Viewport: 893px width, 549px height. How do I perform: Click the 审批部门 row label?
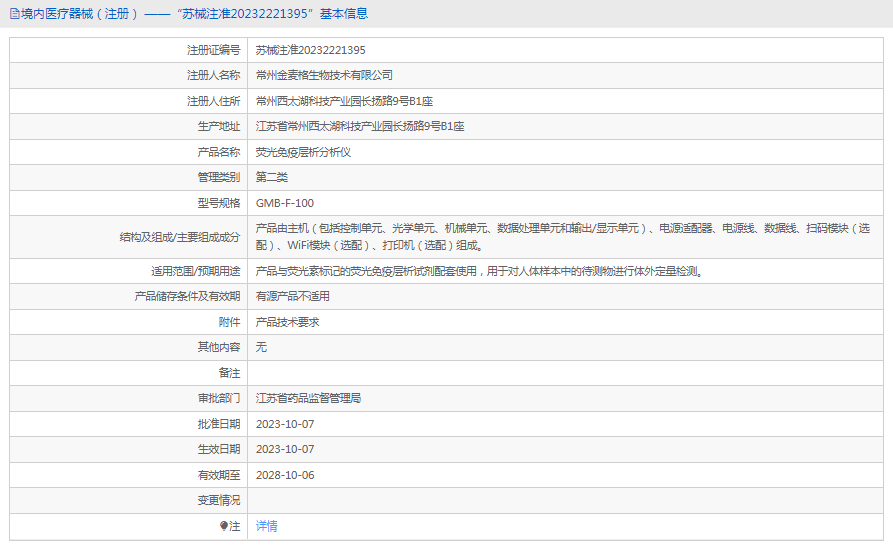(219, 398)
